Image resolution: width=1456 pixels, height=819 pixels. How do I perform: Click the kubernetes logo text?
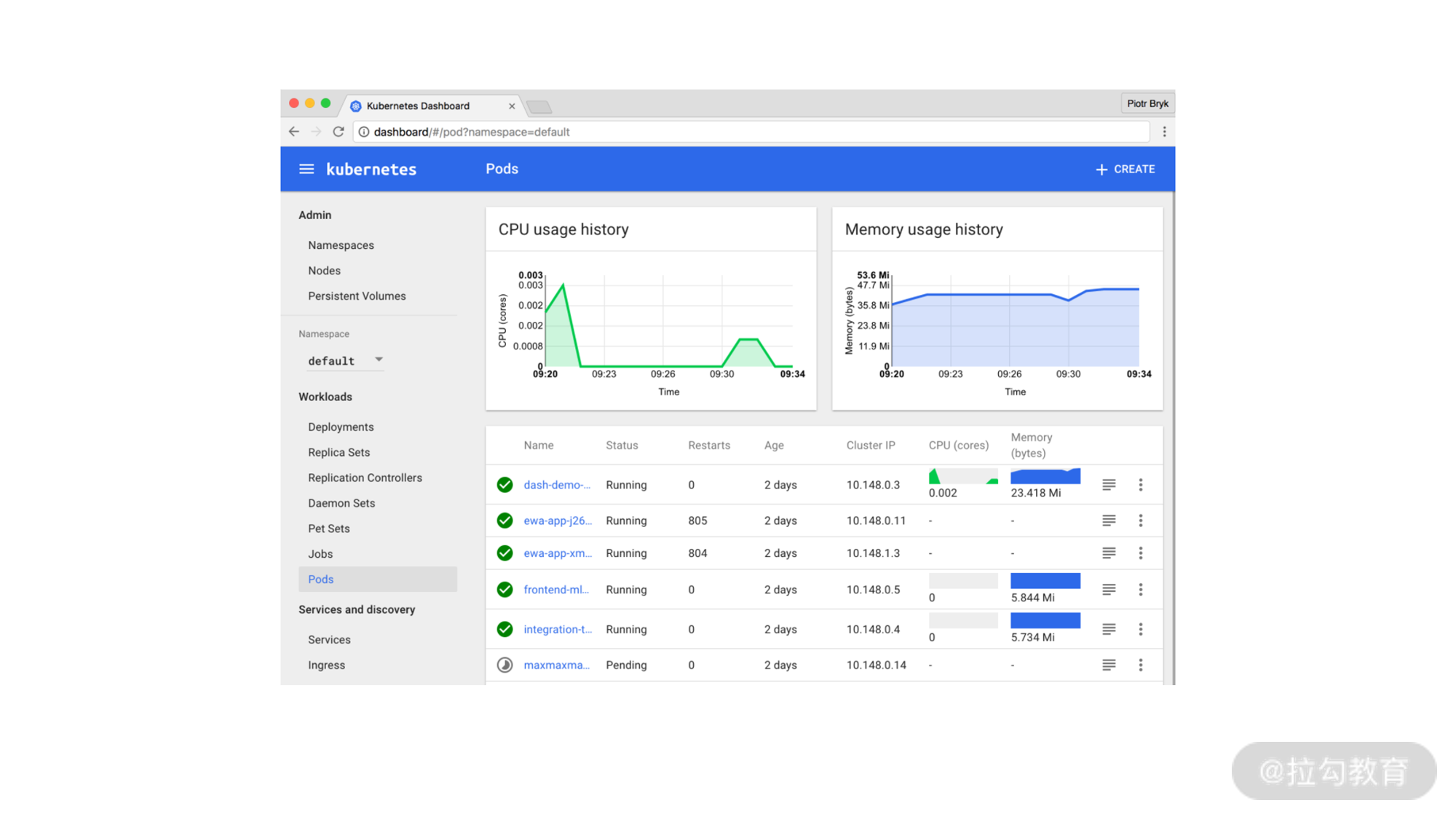pos(371,169)
